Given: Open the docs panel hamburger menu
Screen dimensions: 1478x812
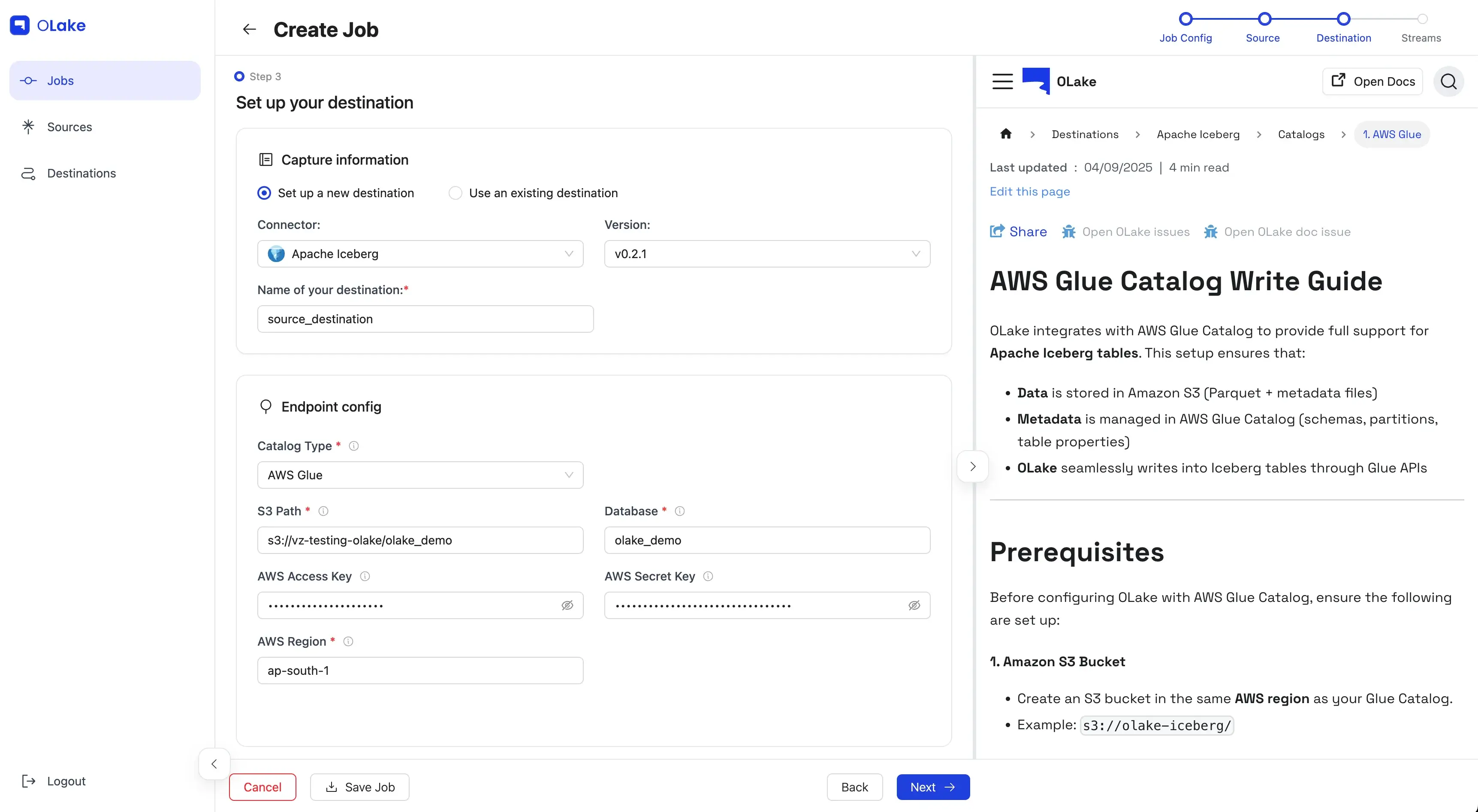Looking at the screenshot, I should [x=1002, y=81].
